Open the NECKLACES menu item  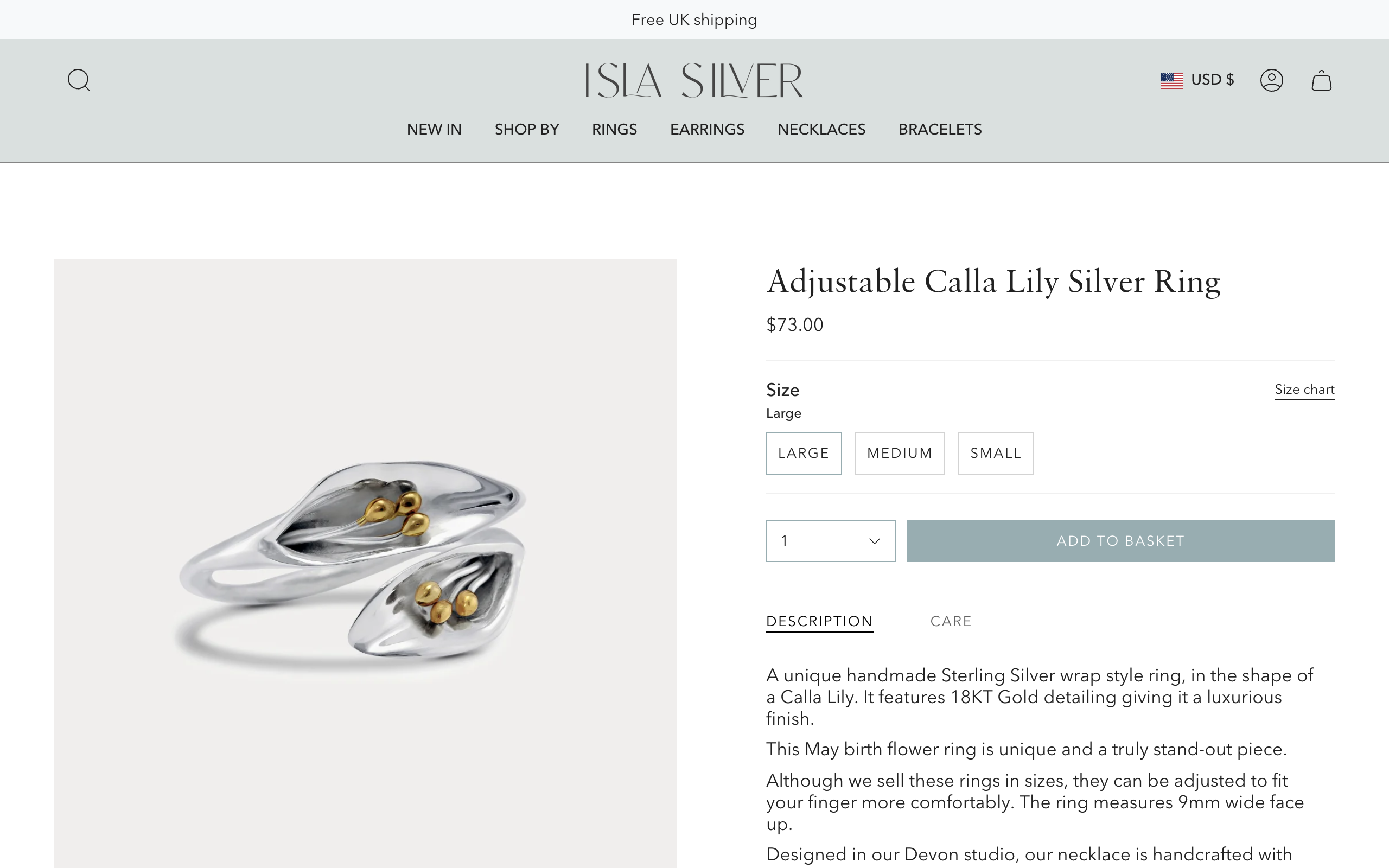click(x=821, y=129)
